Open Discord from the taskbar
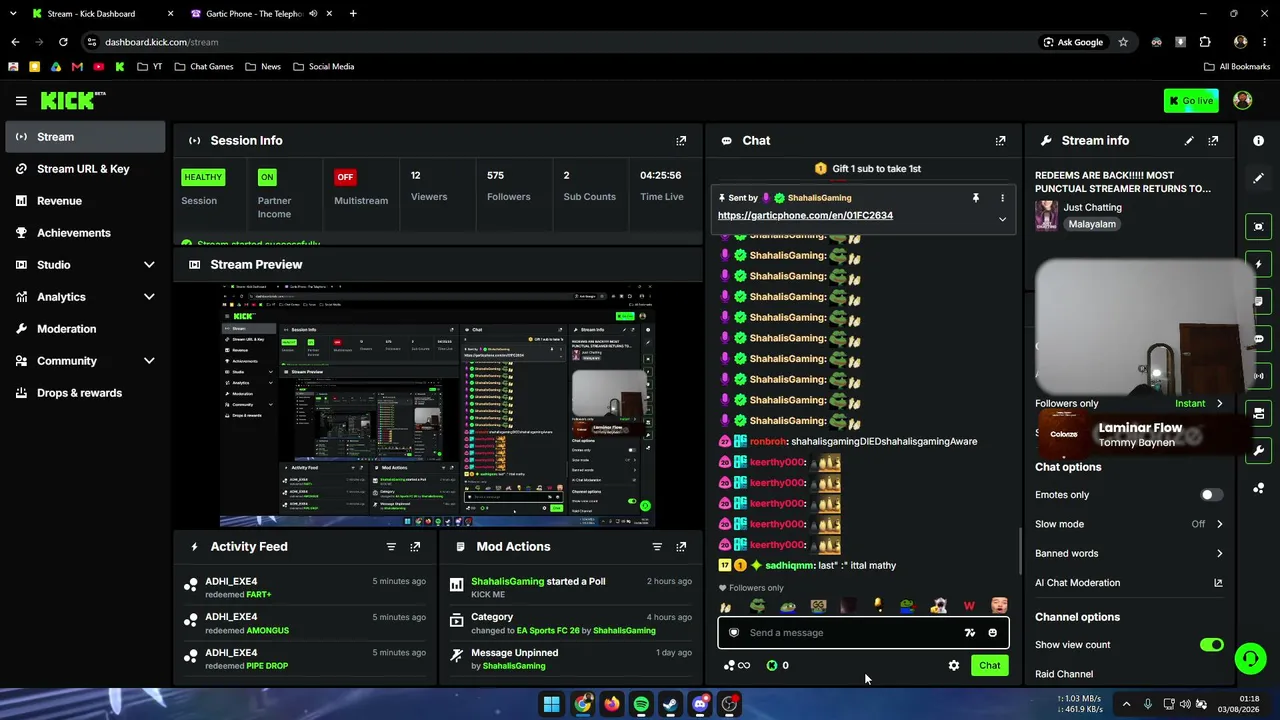 700,704
